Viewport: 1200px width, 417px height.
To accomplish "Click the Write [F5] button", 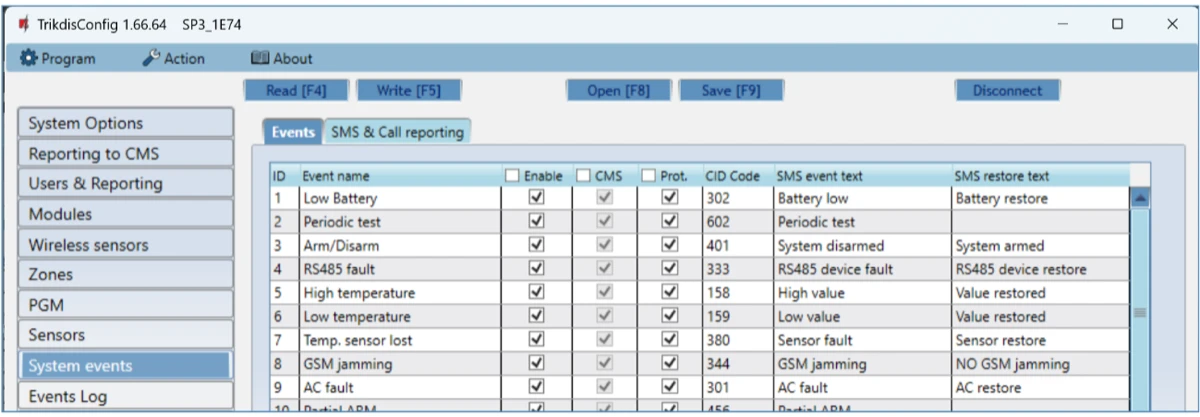I will point(407,91).
